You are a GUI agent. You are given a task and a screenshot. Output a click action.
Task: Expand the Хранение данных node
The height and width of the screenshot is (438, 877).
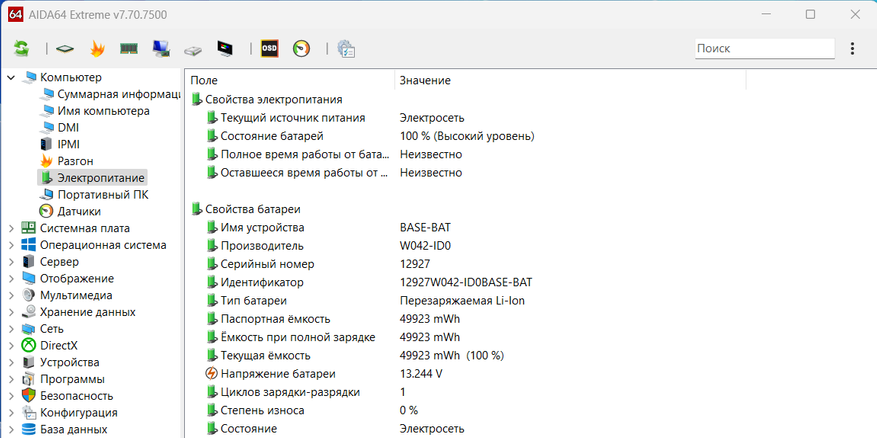pyautogui.click(x=11, y=312)
